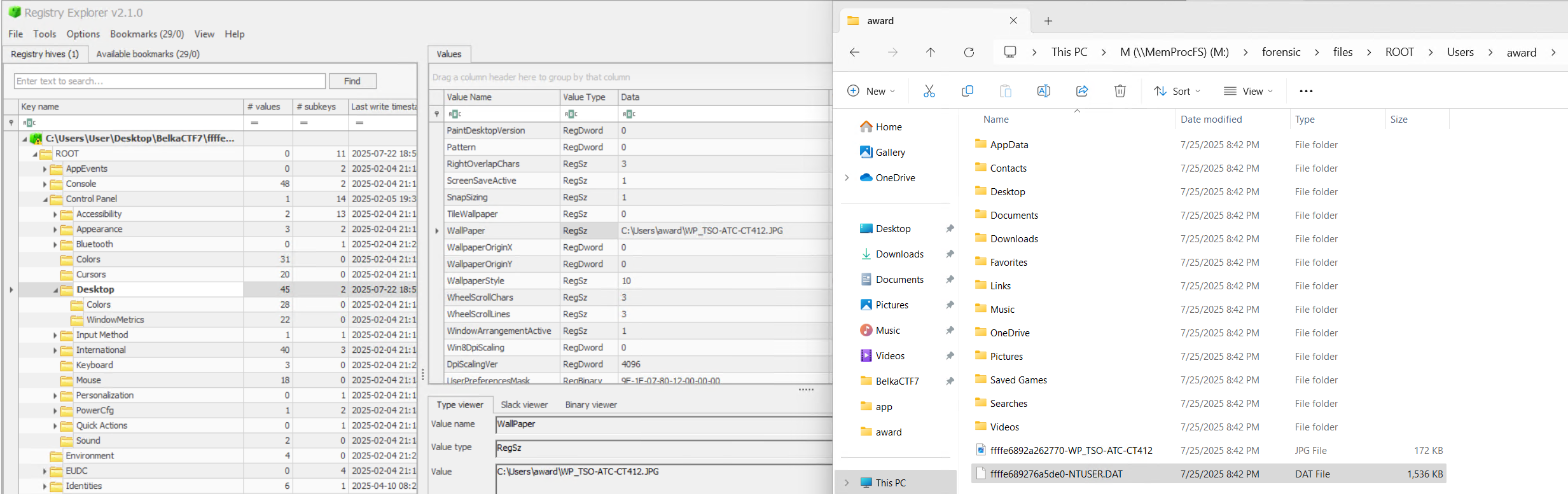The width and height of the screenshot is (1568, 494).
Task: Click the Rename icon in File Explorer toolbar
Action: point(1044,91)
